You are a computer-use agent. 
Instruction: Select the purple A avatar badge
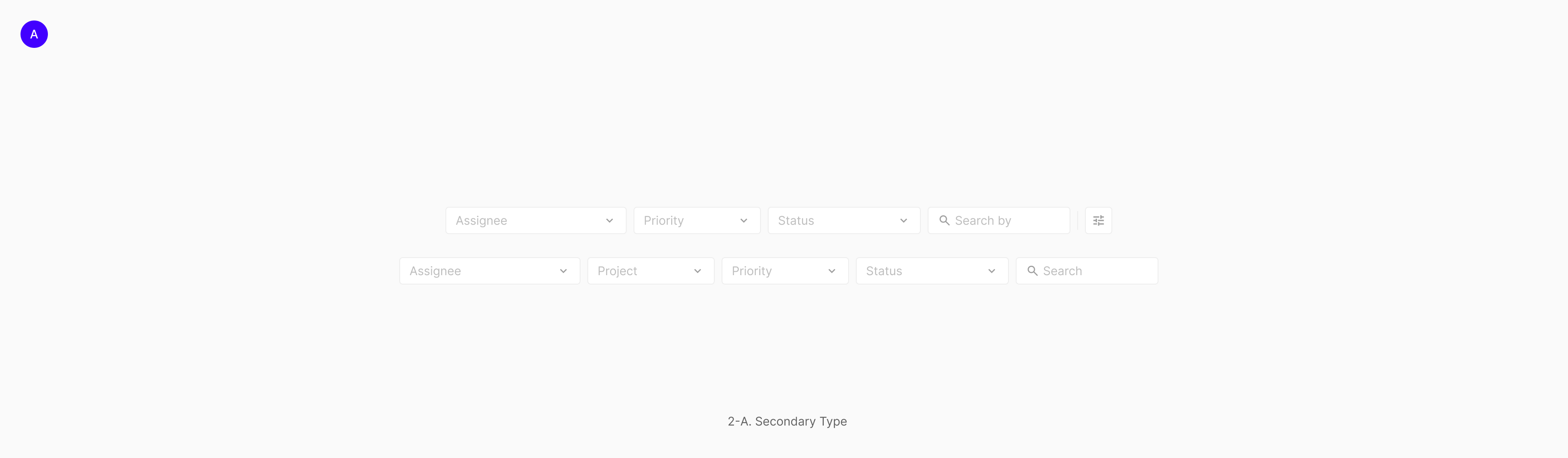click(34, 34)
